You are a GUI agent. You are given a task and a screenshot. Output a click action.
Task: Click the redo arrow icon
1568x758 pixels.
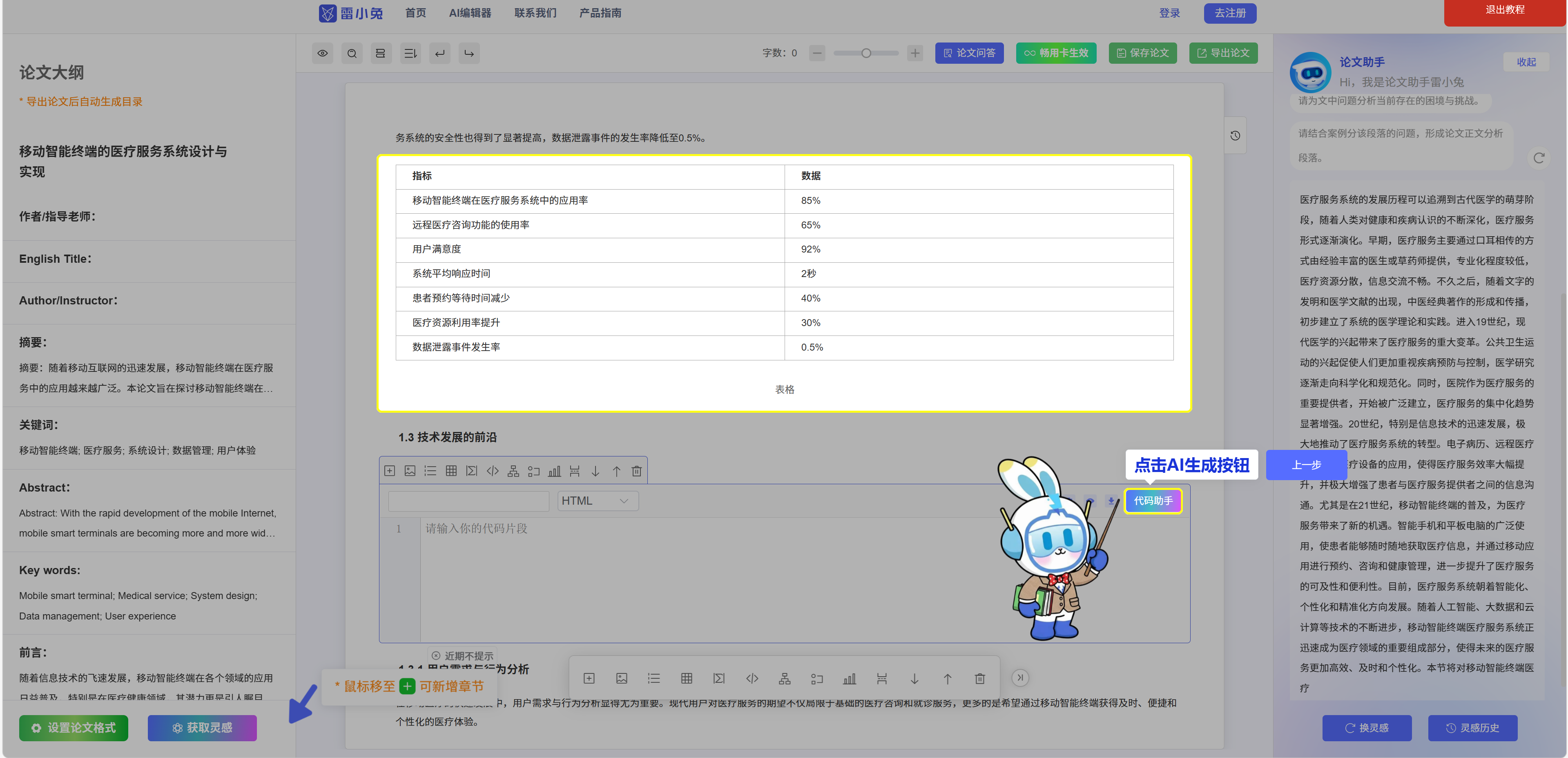(x=469, y=54)
